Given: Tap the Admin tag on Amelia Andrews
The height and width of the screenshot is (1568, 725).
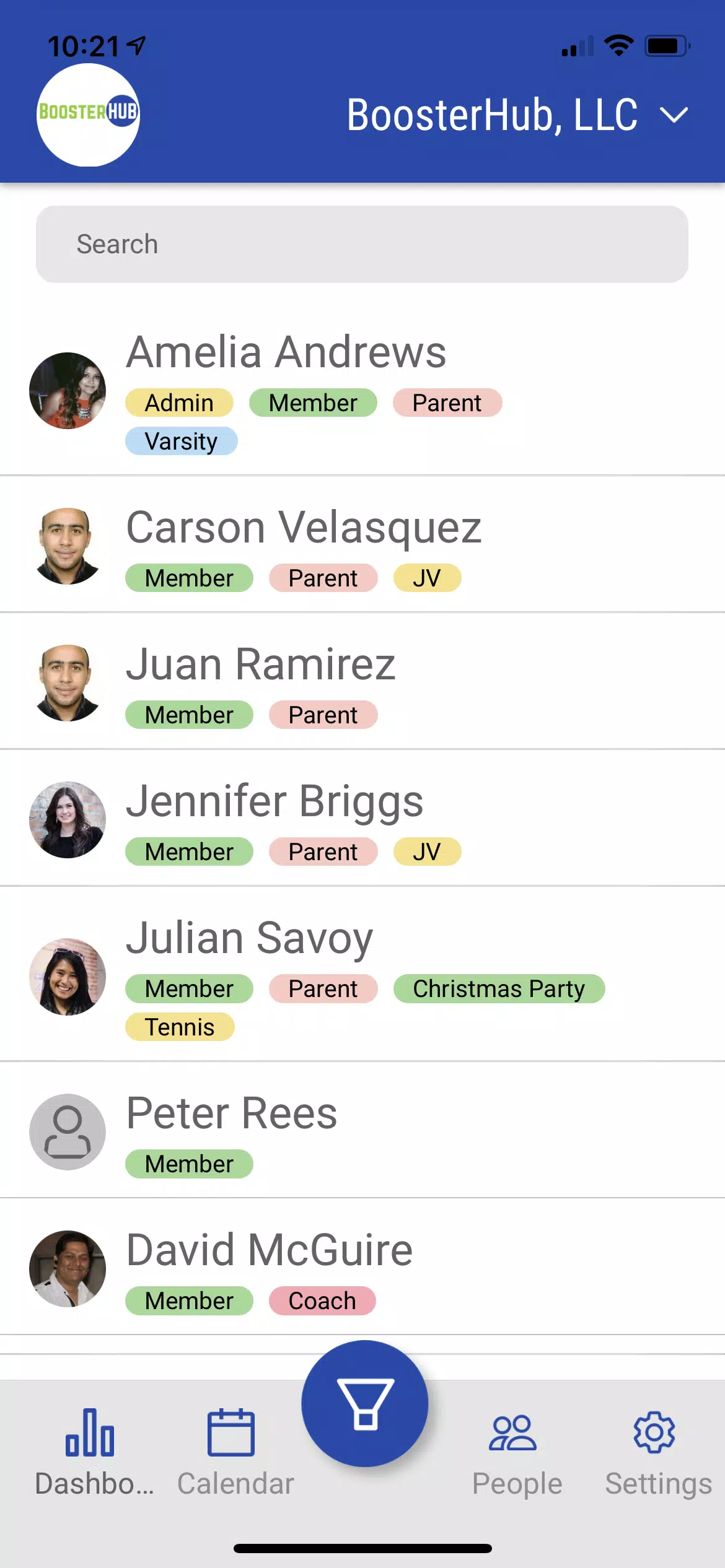Looking at the screenshot, I should 179,403.
